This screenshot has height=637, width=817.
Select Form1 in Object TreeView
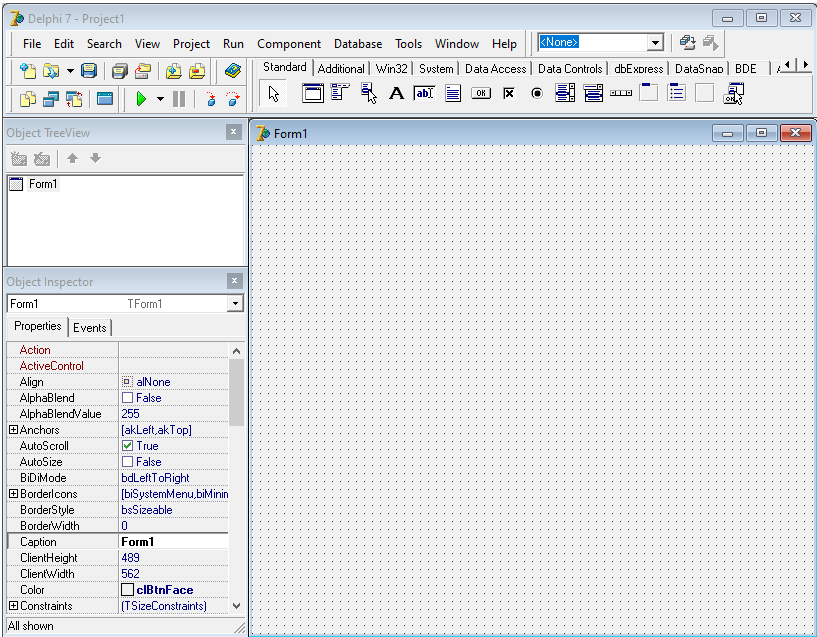43,184
